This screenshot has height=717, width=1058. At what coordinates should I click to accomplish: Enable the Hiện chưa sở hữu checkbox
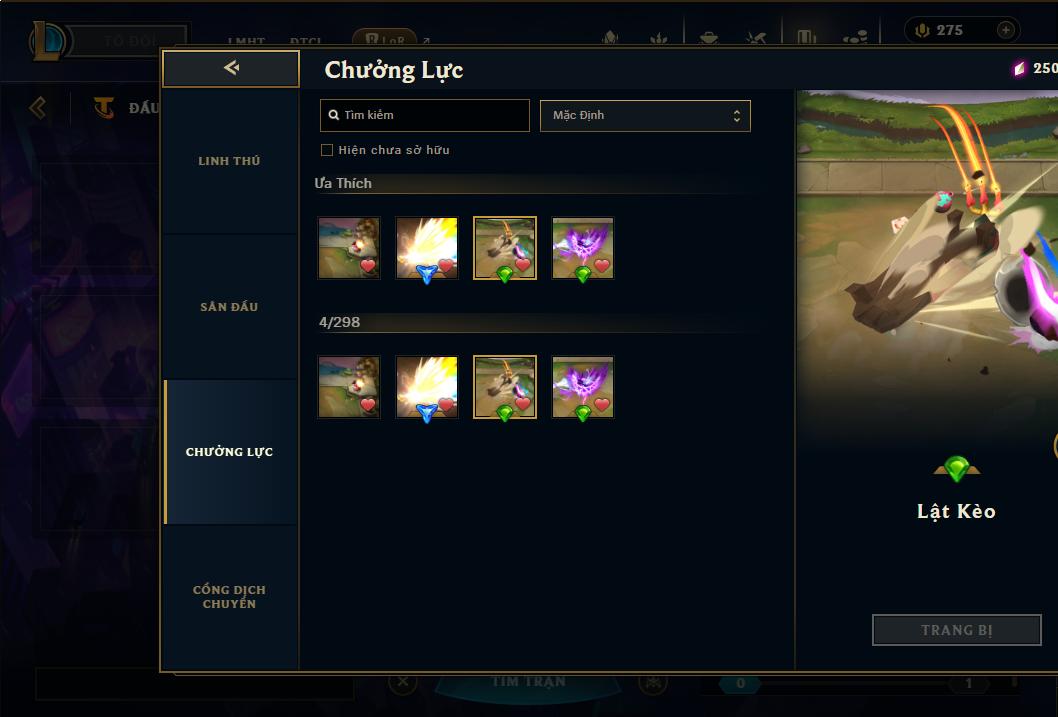pyautogui.click(x=327, y=150)
